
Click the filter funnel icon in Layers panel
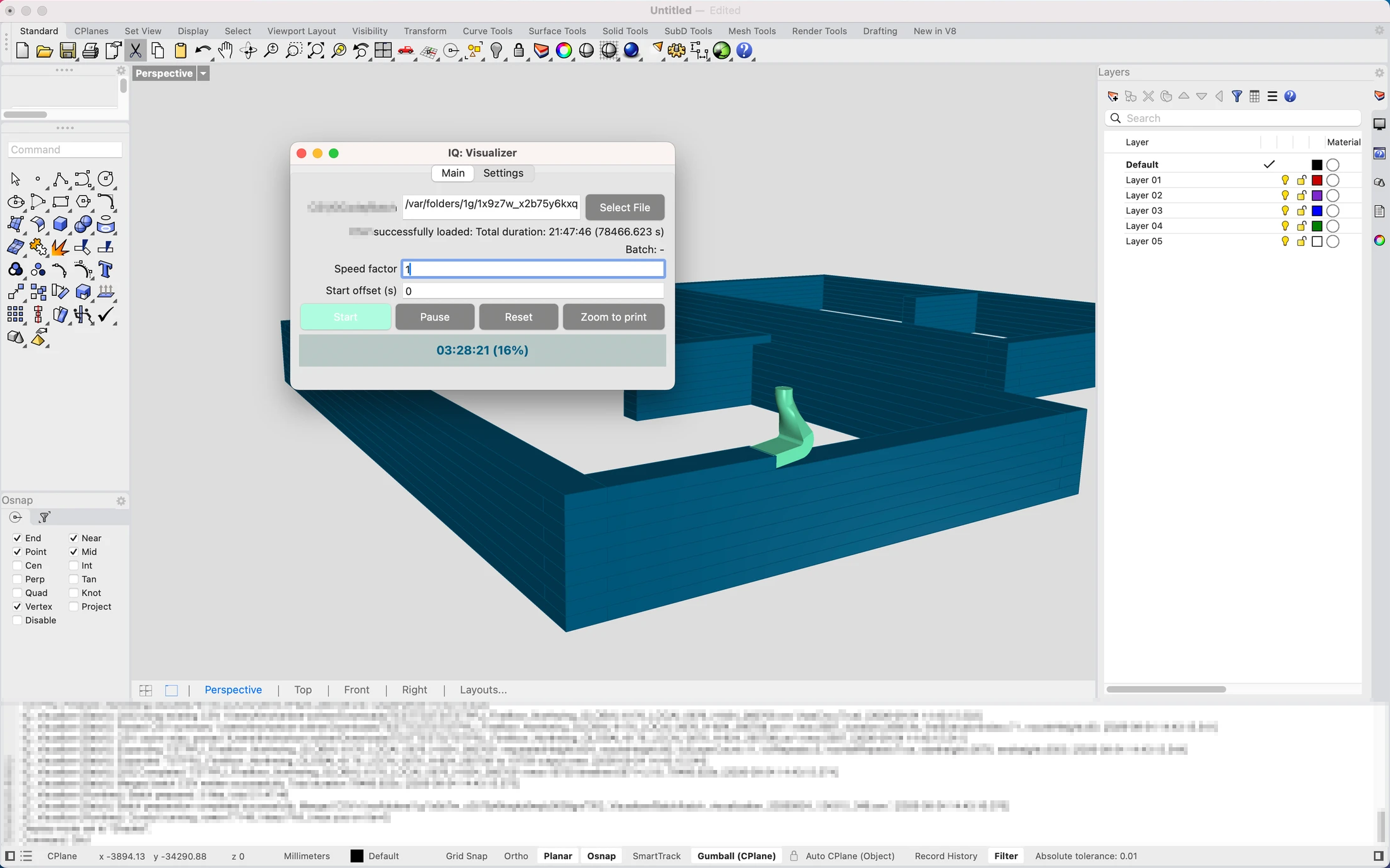pos(1237,97)
